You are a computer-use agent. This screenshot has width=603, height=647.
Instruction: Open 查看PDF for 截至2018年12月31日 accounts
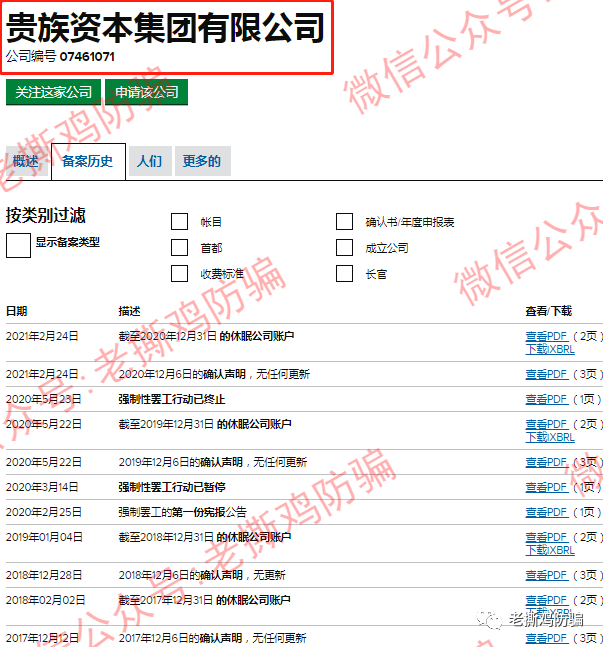tap(547, 537)
